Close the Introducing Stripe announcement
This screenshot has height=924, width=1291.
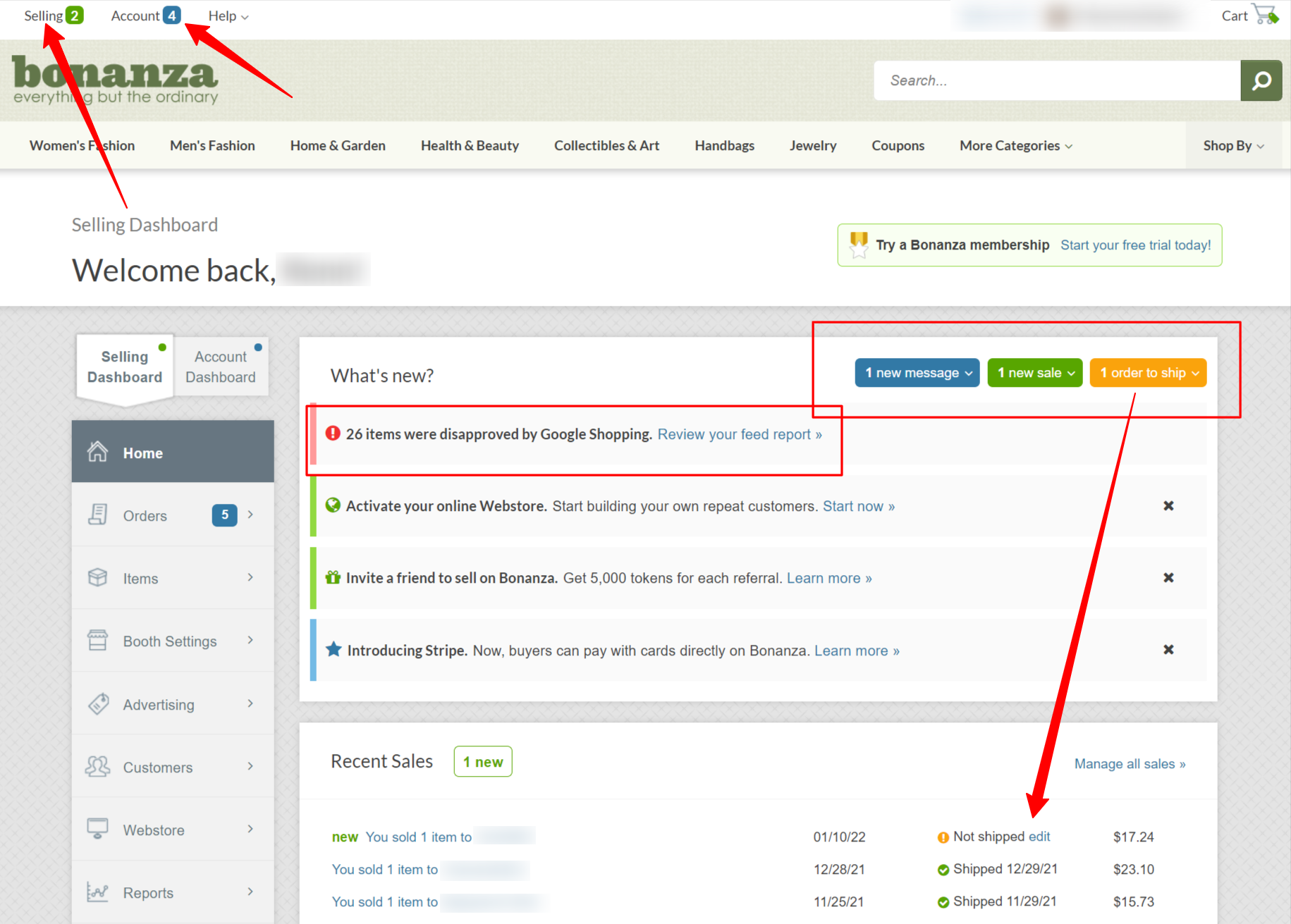pyautogui.click(x=1168, y=650)
